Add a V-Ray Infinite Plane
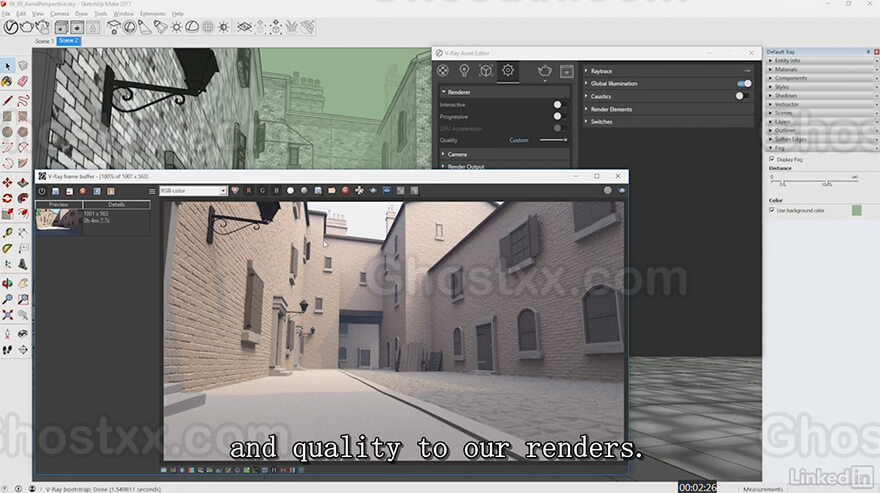This screenshot has height=493, width=880. pyautogui.click(x=244, y=27)
